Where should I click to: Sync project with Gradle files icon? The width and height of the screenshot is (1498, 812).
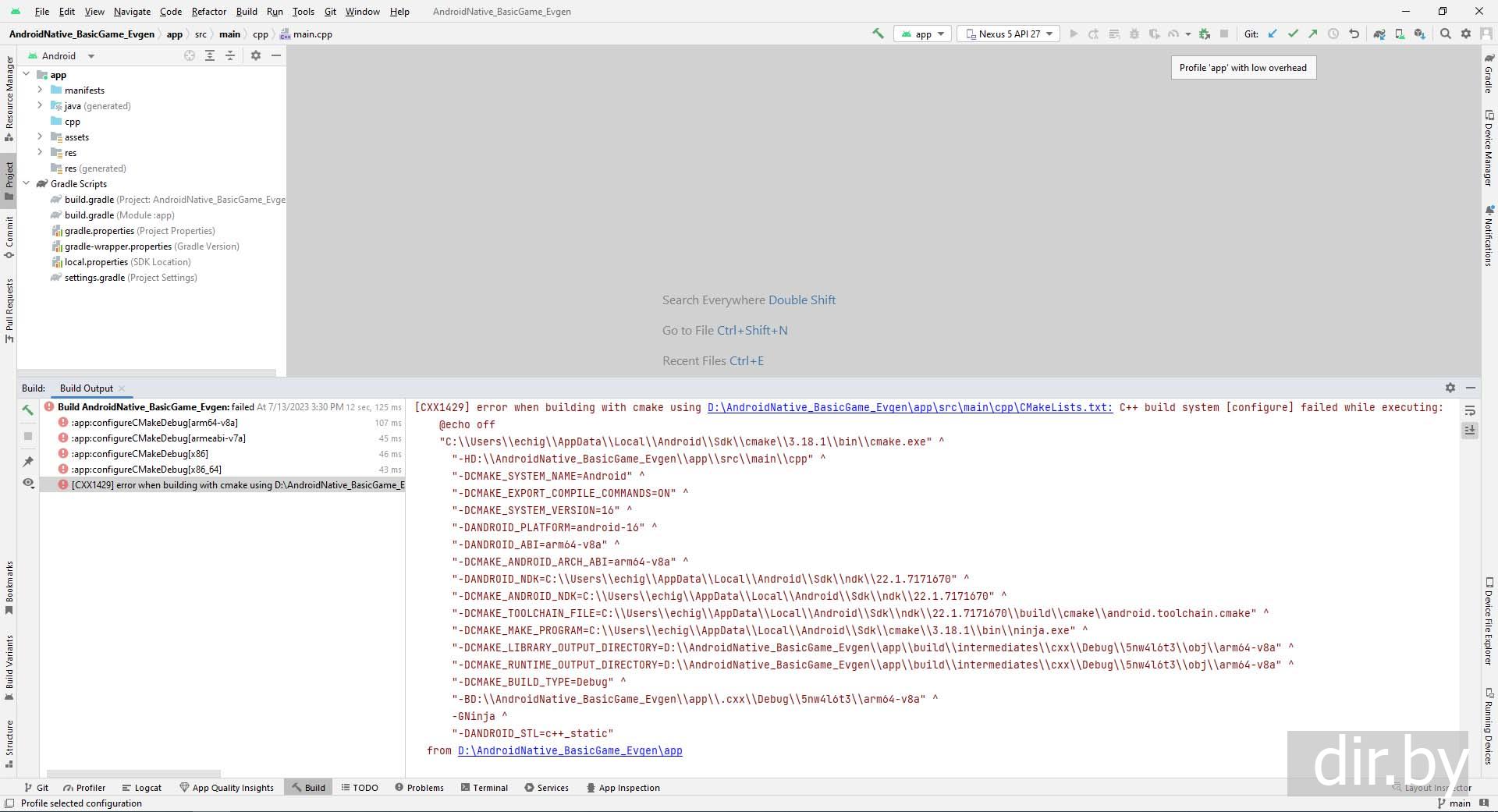pyautogui.click(x=1379, y=34)
